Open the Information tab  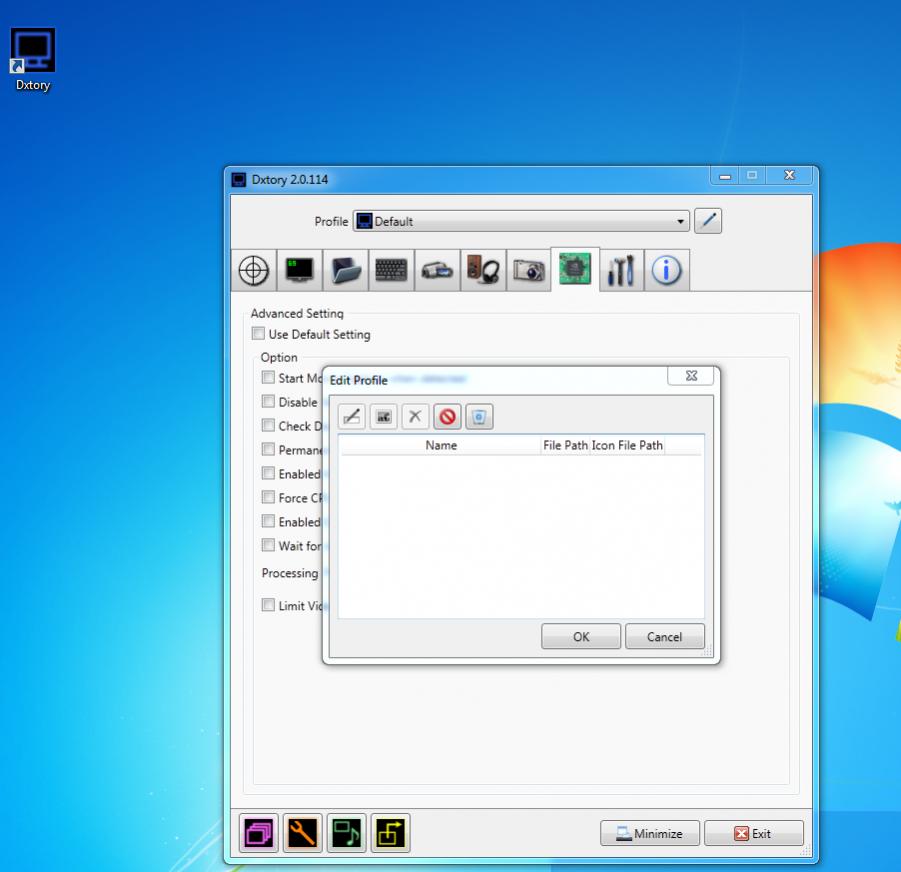(x=667, y=270)
